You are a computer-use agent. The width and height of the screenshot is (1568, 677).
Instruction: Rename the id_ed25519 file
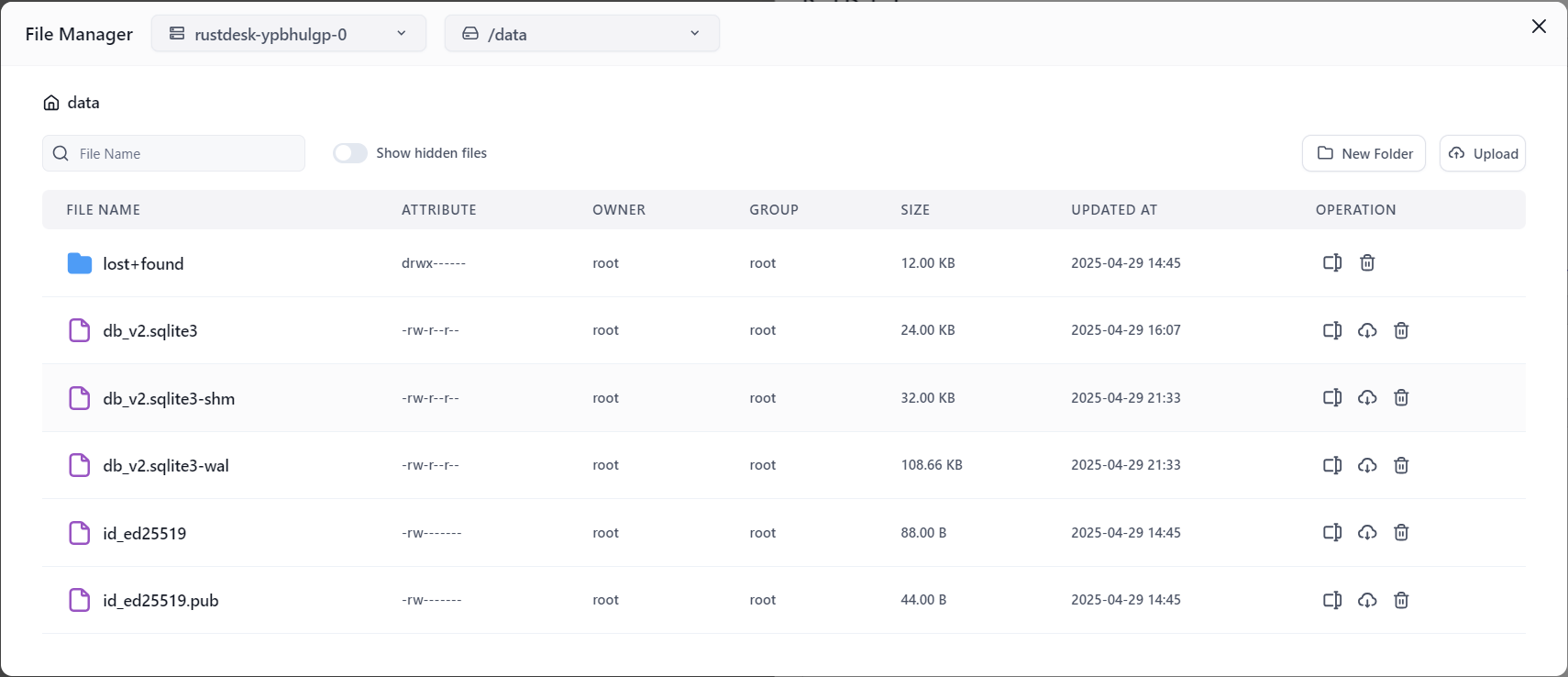click(x=1331, y=533)
